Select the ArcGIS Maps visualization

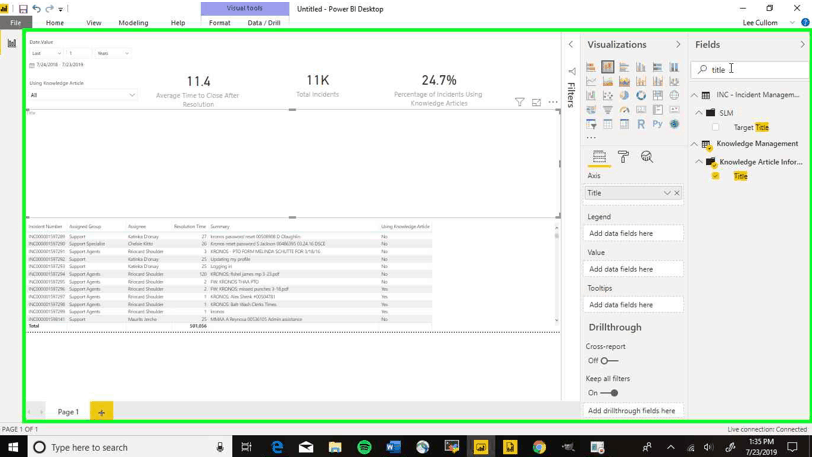coord(674,124)
